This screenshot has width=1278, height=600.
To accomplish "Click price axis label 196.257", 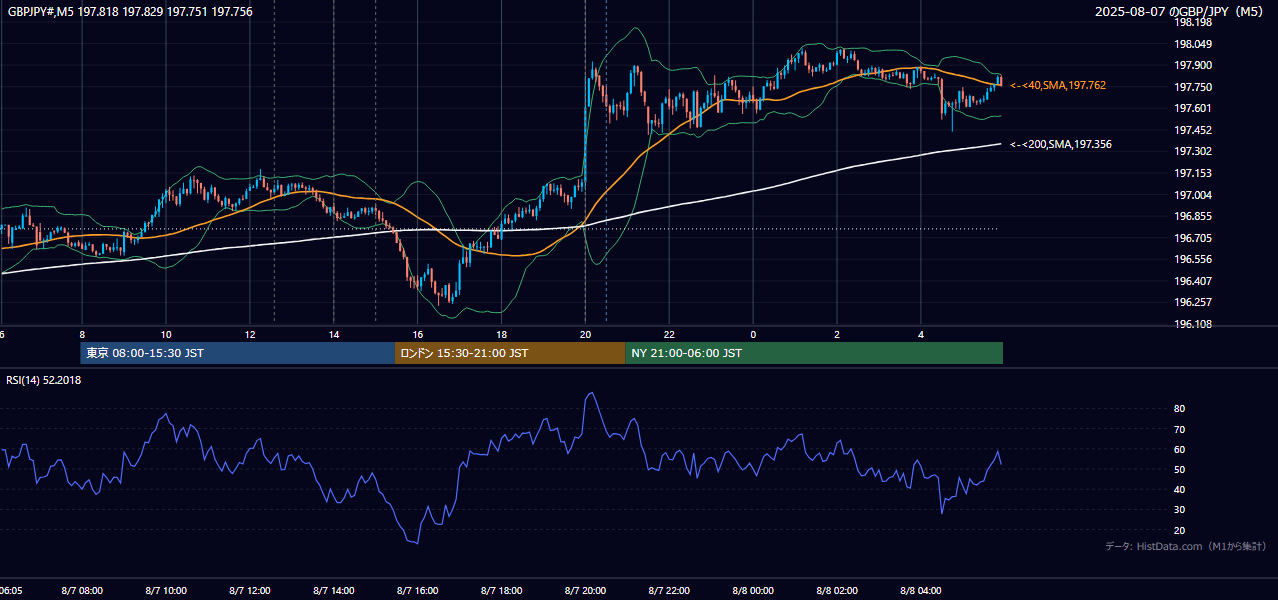I will [x=1193, y=303].
